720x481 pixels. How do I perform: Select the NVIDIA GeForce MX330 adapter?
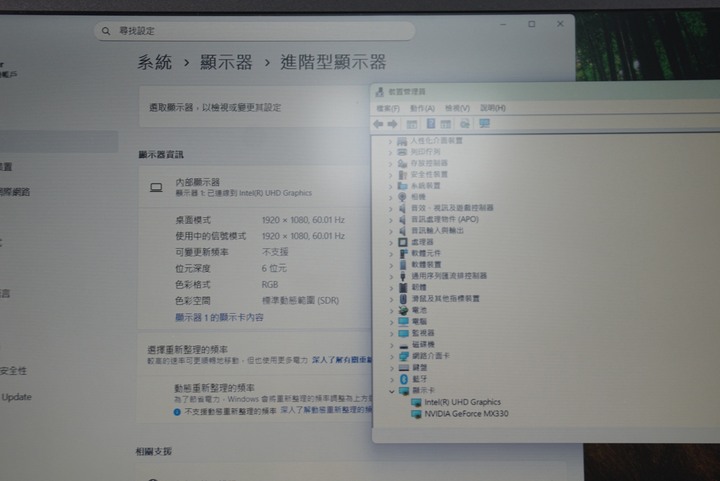466,413
